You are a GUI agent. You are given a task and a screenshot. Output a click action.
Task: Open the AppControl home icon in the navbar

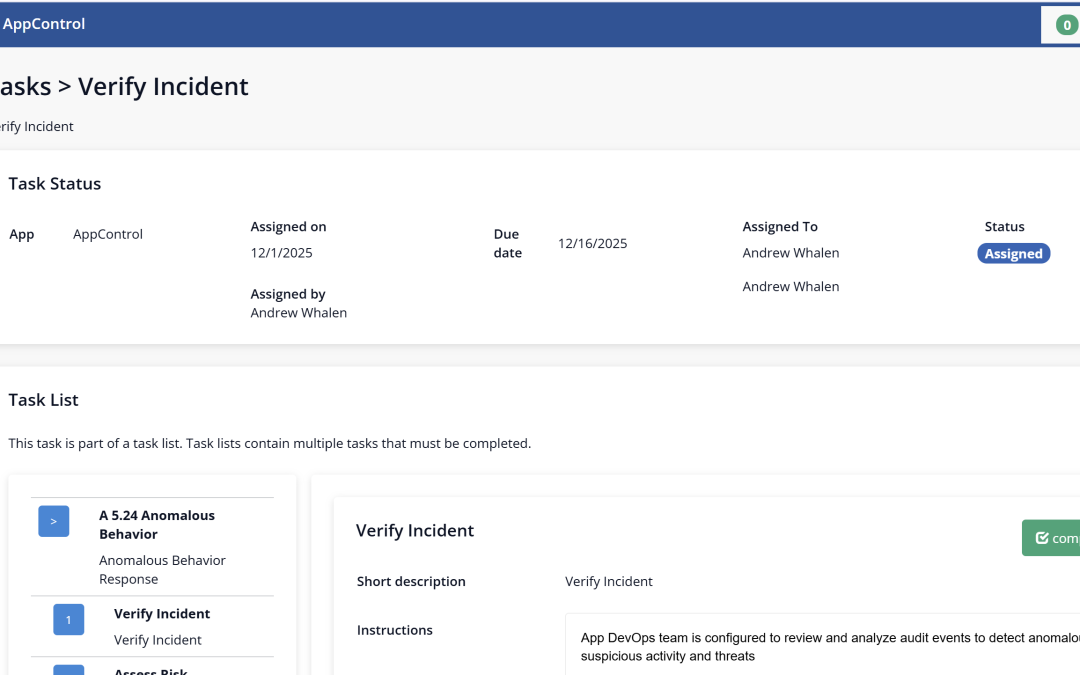pyautogui.click(x=44, y=23)
